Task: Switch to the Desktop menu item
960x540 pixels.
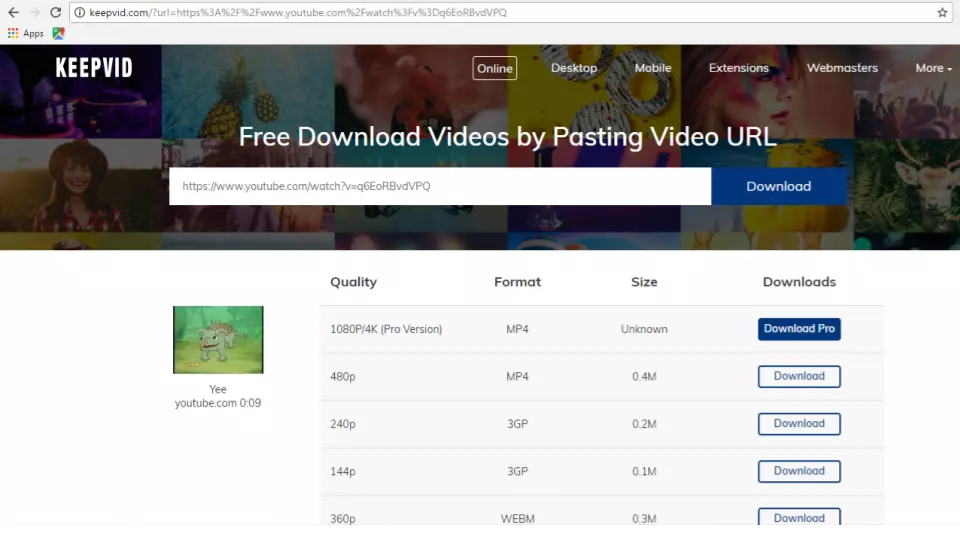Action: (574, 68)
